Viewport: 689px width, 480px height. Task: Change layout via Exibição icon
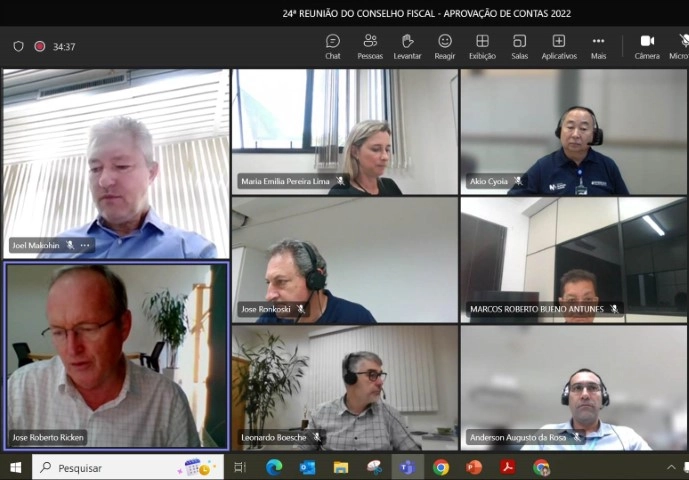click(482, 47)
